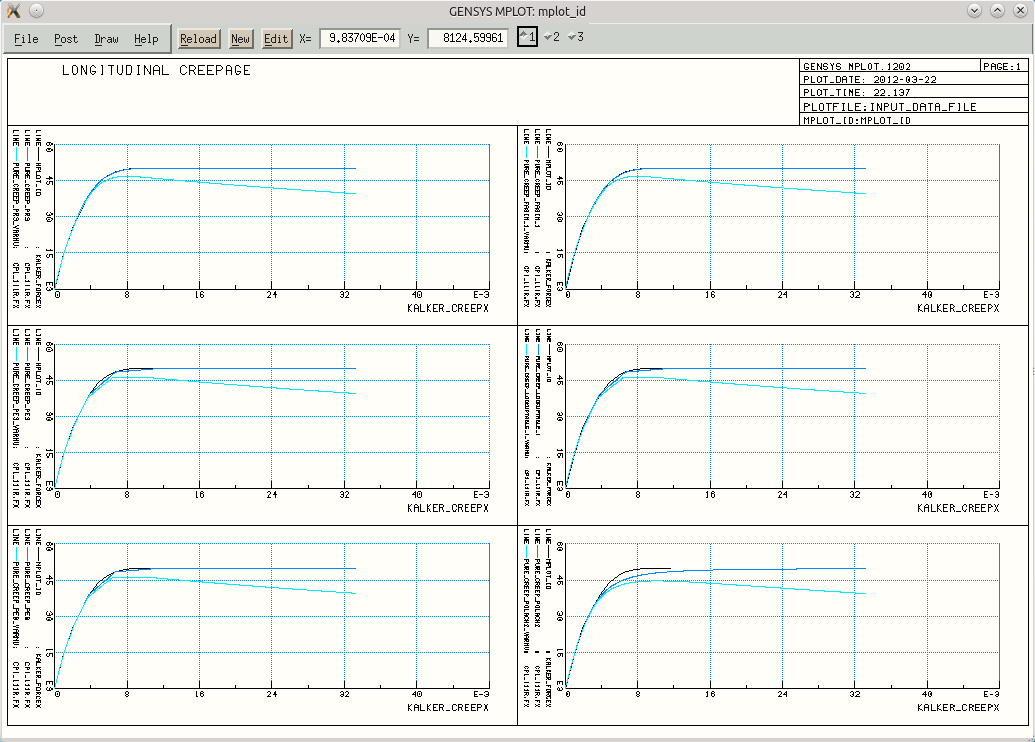1035x742 pixels.
Task: Open the window menu via X icon
Action: tap(13, 11)
